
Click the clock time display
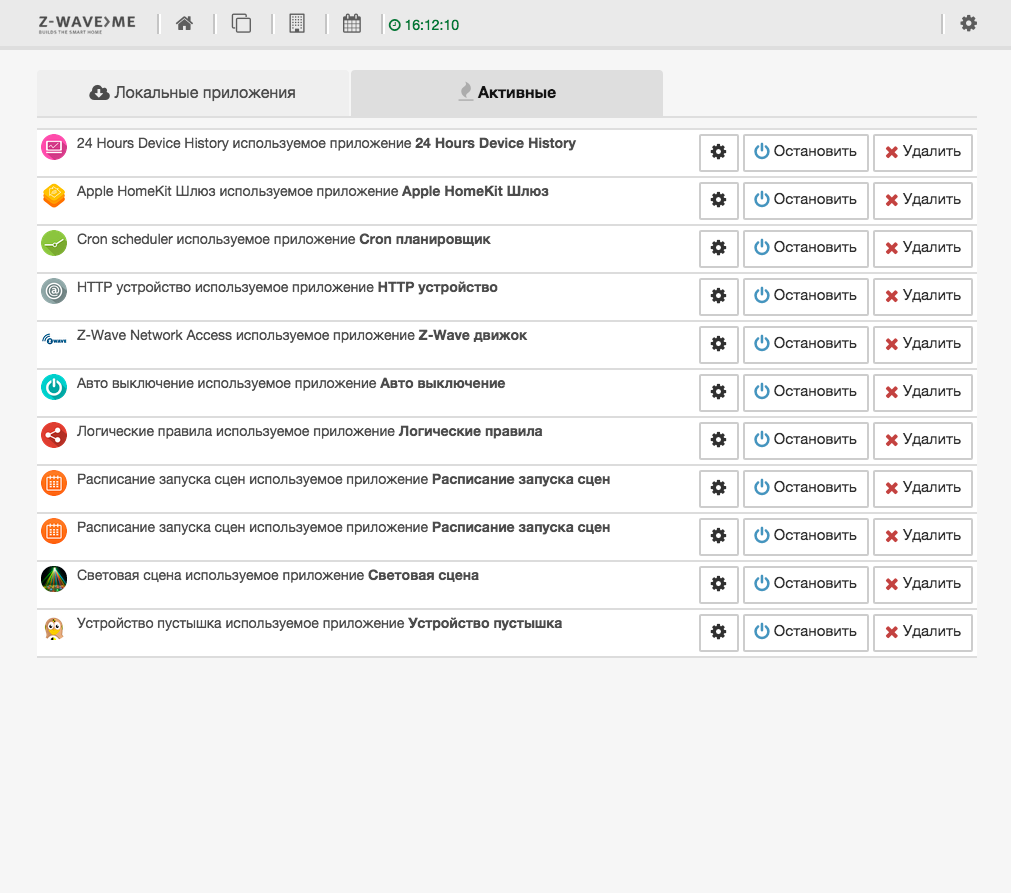point(425,25)
